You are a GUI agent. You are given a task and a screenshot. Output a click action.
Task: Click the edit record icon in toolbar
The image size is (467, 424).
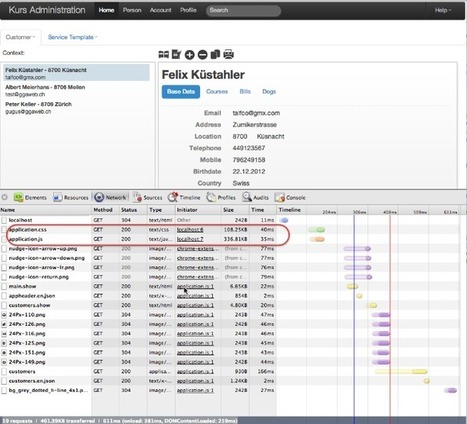click(176, 54)
